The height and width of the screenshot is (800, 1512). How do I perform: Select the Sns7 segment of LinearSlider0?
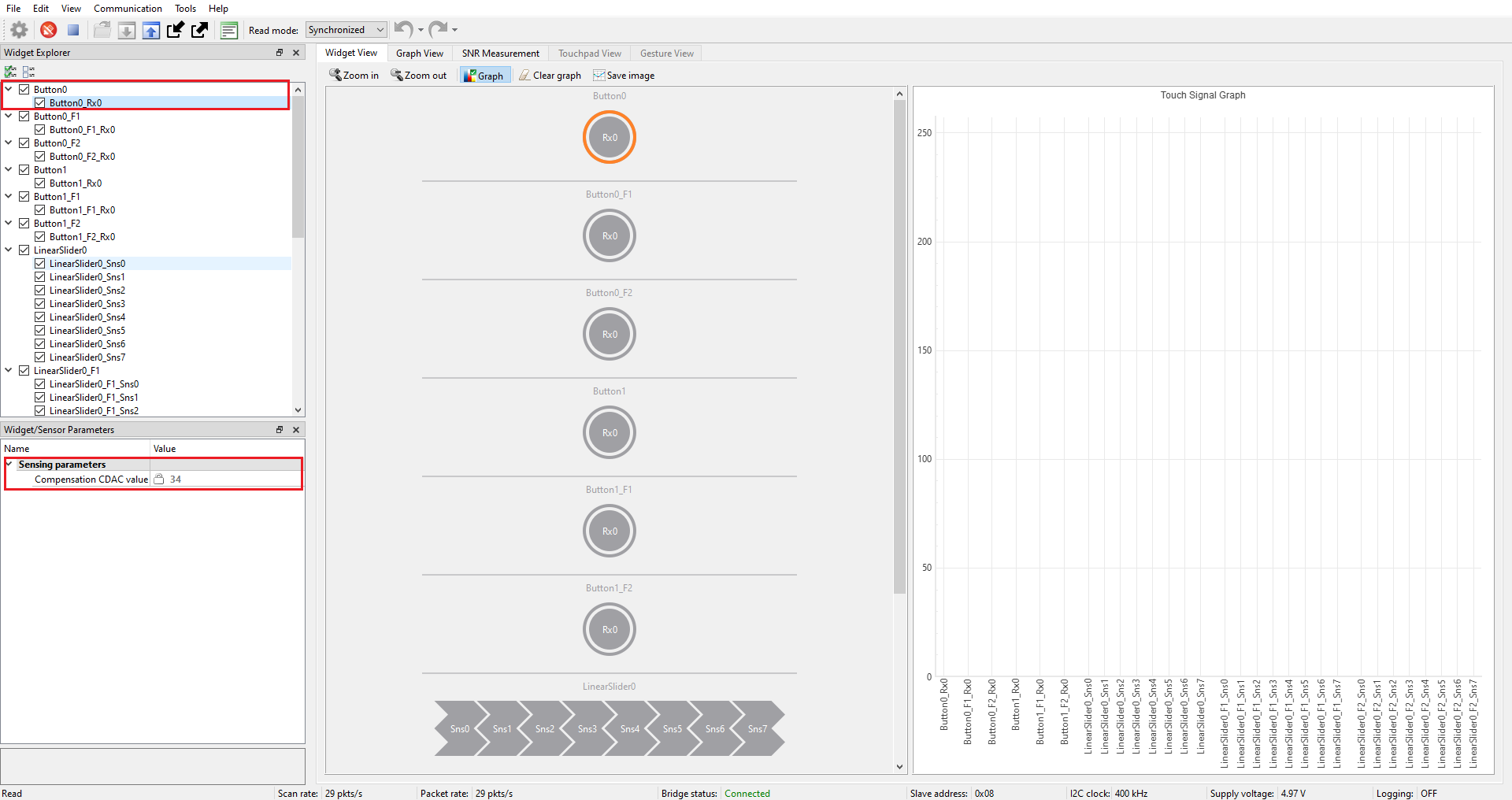758,729
